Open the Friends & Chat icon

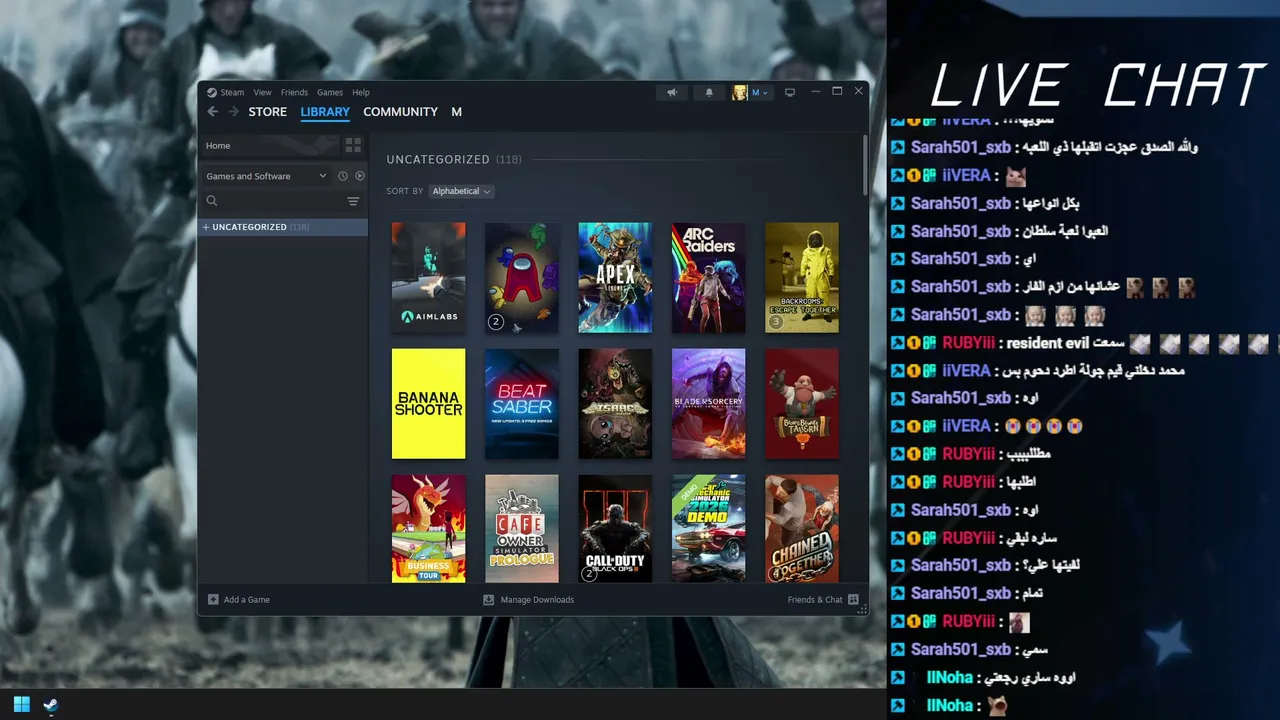pos(853,600)
